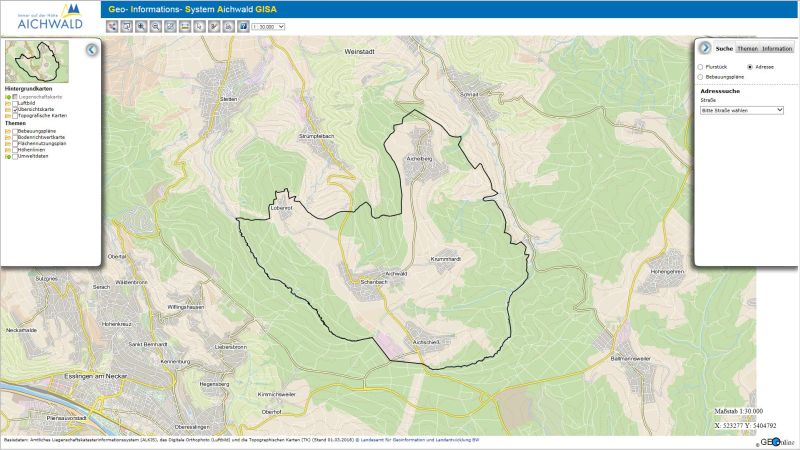Select the Flurstück radio button
The width and height of the screenshot is (800, 450).
point(700,67)
